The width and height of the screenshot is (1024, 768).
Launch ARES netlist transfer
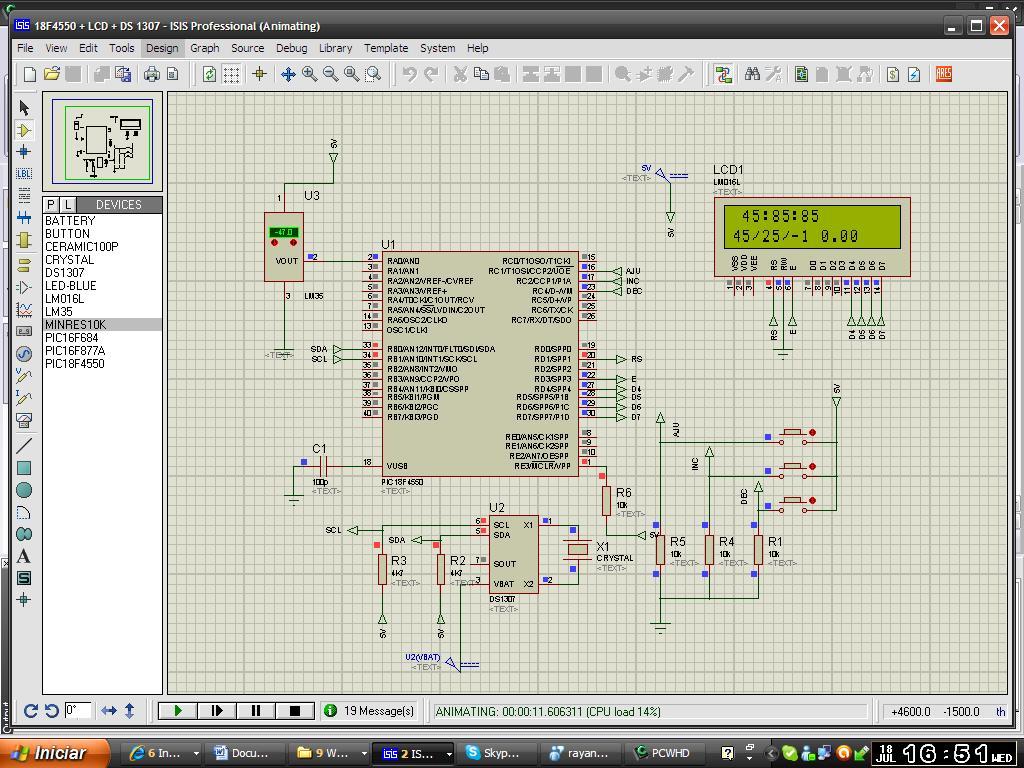click(944, 74)
